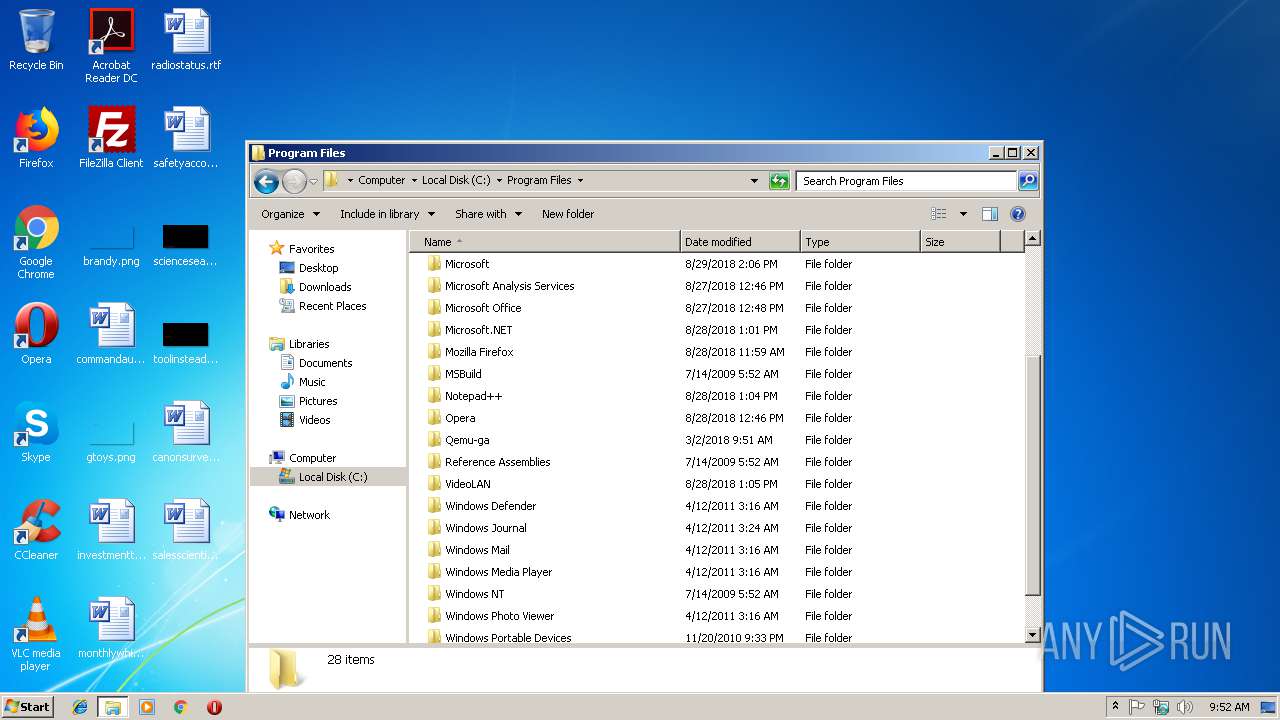The image size is (1280, 720).
Task: Select Skype desktop shortcut
Action: coord(36,432)
